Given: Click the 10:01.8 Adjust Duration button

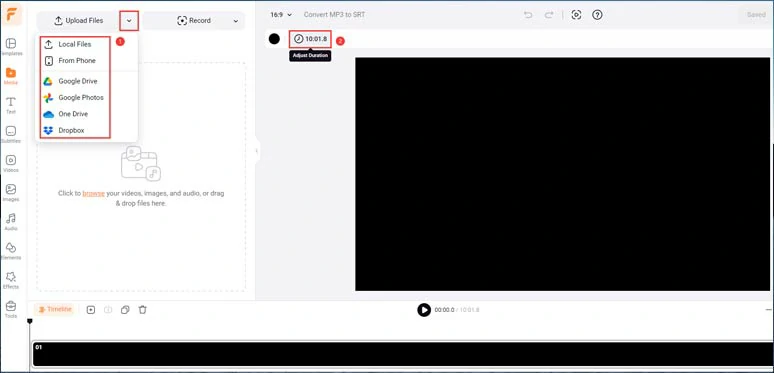Looking at the screenshot, I should (x=310, y=39).
